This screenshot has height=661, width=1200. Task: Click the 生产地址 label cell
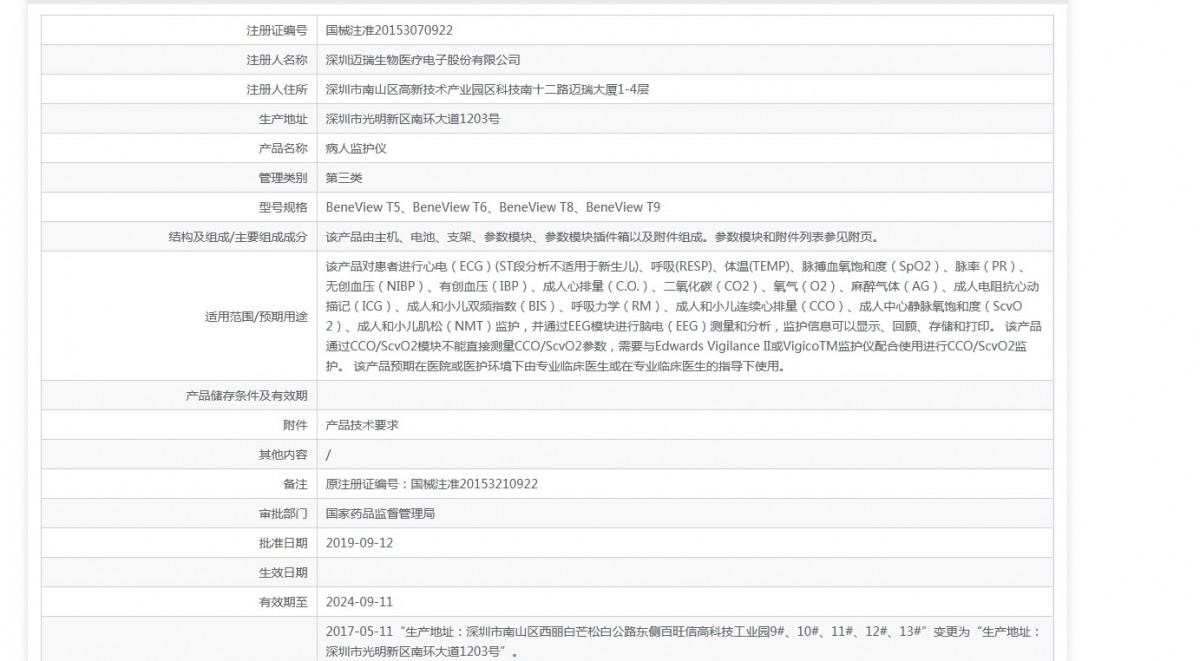tap(283, 119)
